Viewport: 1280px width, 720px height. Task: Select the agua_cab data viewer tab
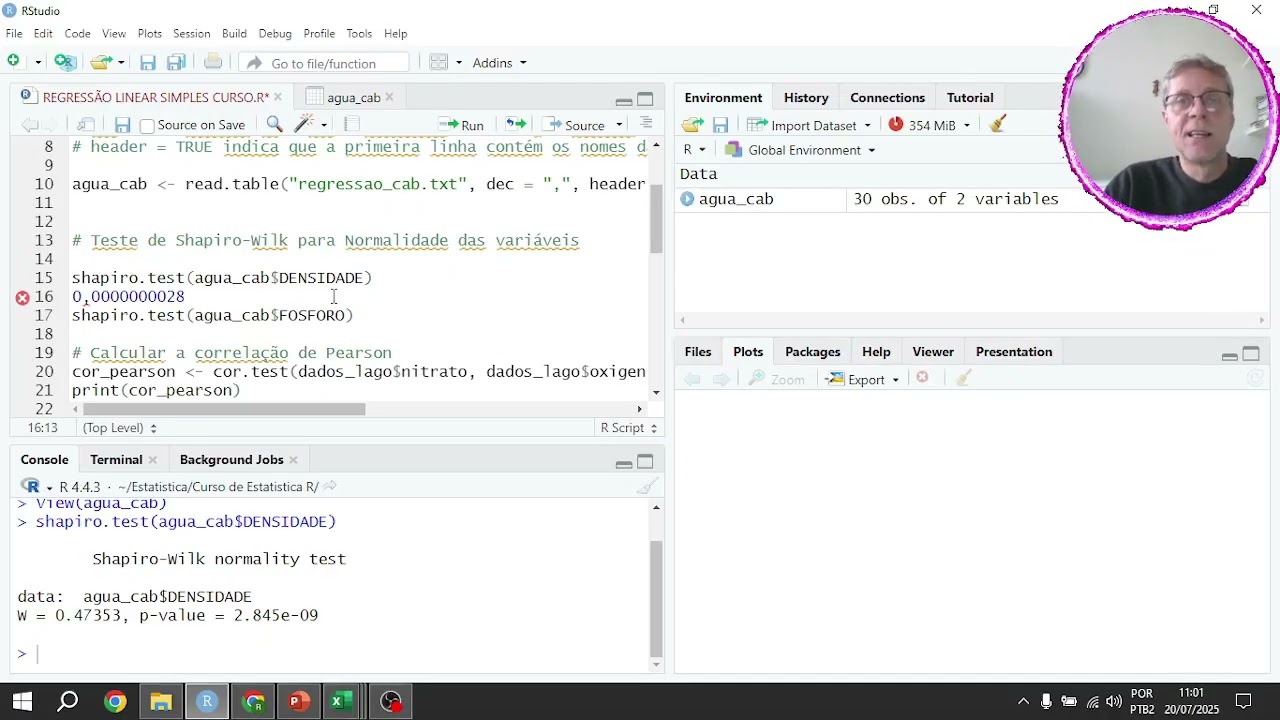coord(353,97)
